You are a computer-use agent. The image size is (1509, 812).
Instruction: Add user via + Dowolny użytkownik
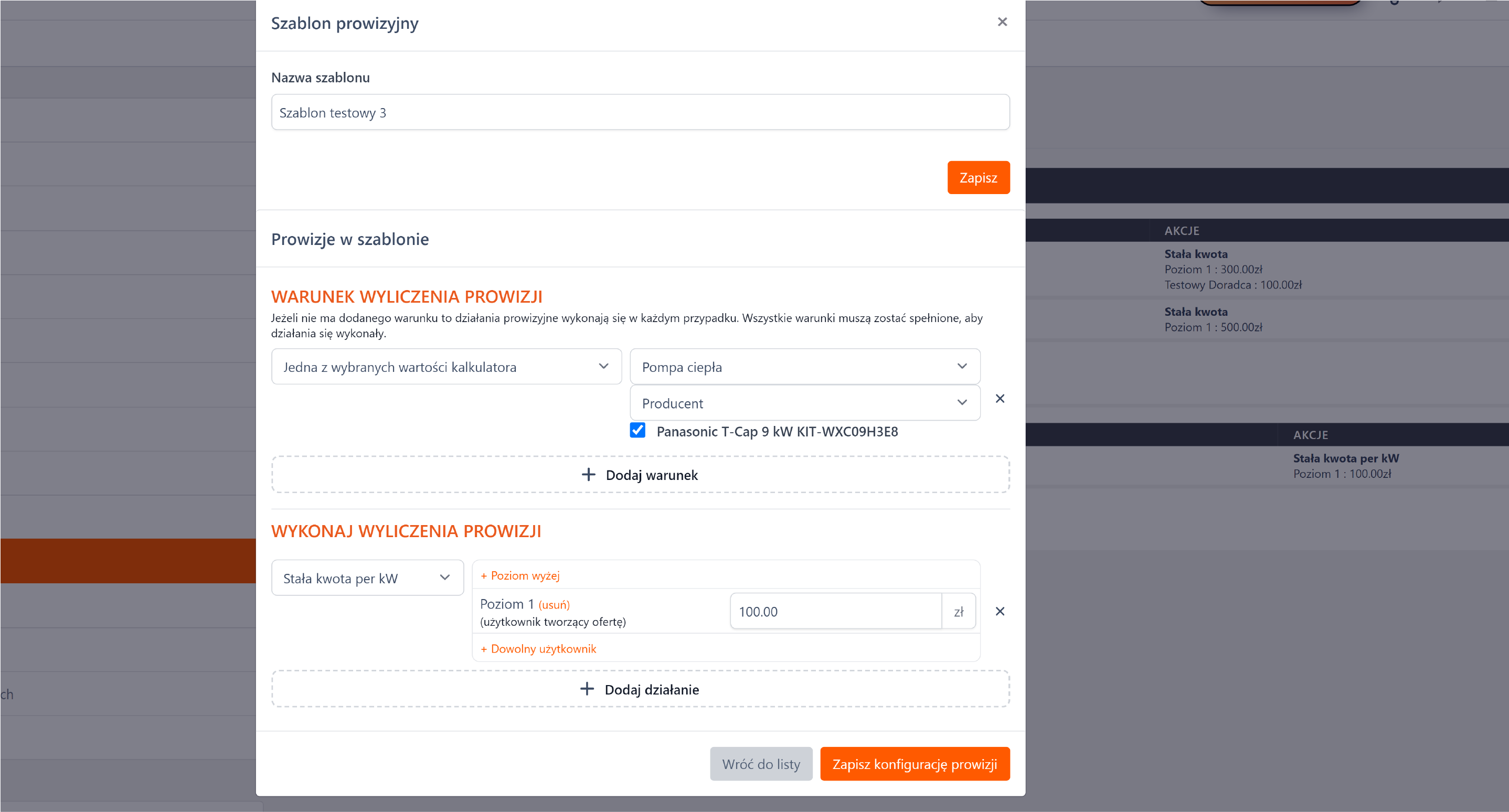click(x=538, y=649)
